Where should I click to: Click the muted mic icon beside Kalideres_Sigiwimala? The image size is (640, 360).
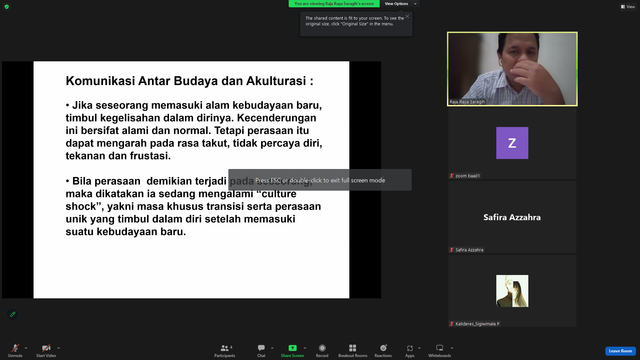[451, 324]
